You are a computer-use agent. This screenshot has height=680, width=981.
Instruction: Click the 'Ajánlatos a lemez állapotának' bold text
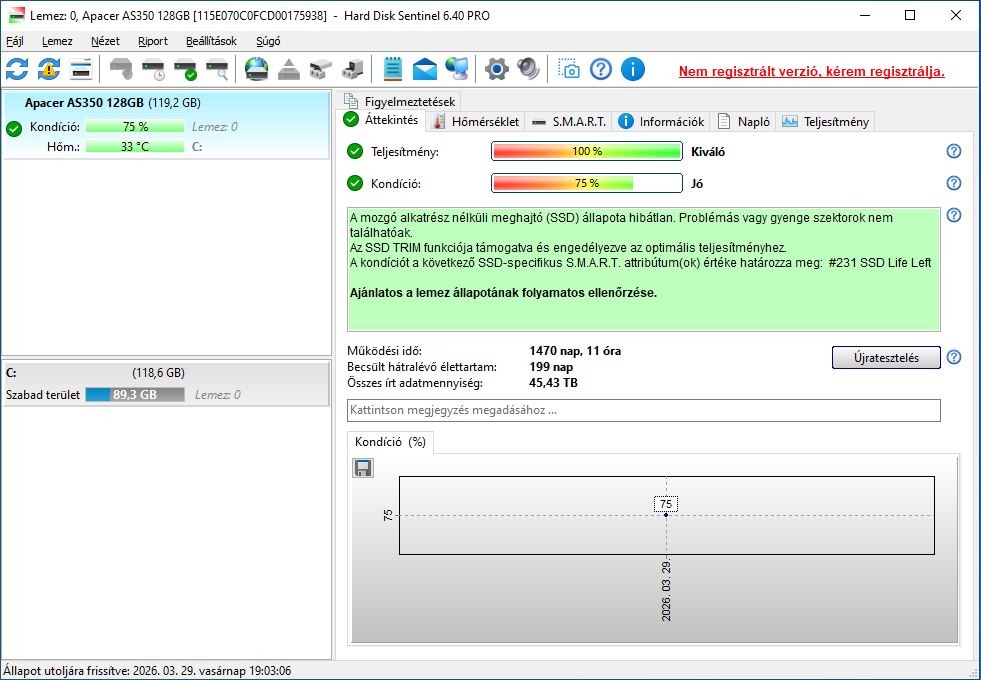tap(504, 293)
